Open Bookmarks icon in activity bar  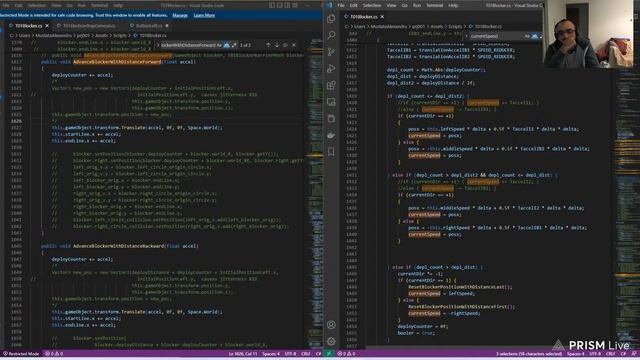tap(331, 152)
